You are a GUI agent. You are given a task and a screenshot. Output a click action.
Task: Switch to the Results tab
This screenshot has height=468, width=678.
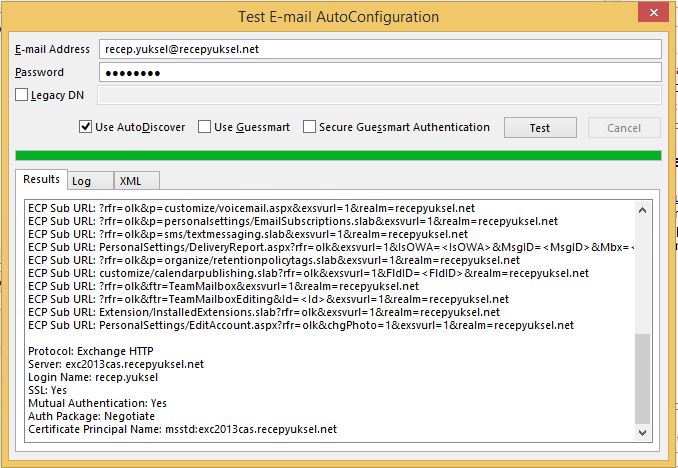click(x=42, y=179)
